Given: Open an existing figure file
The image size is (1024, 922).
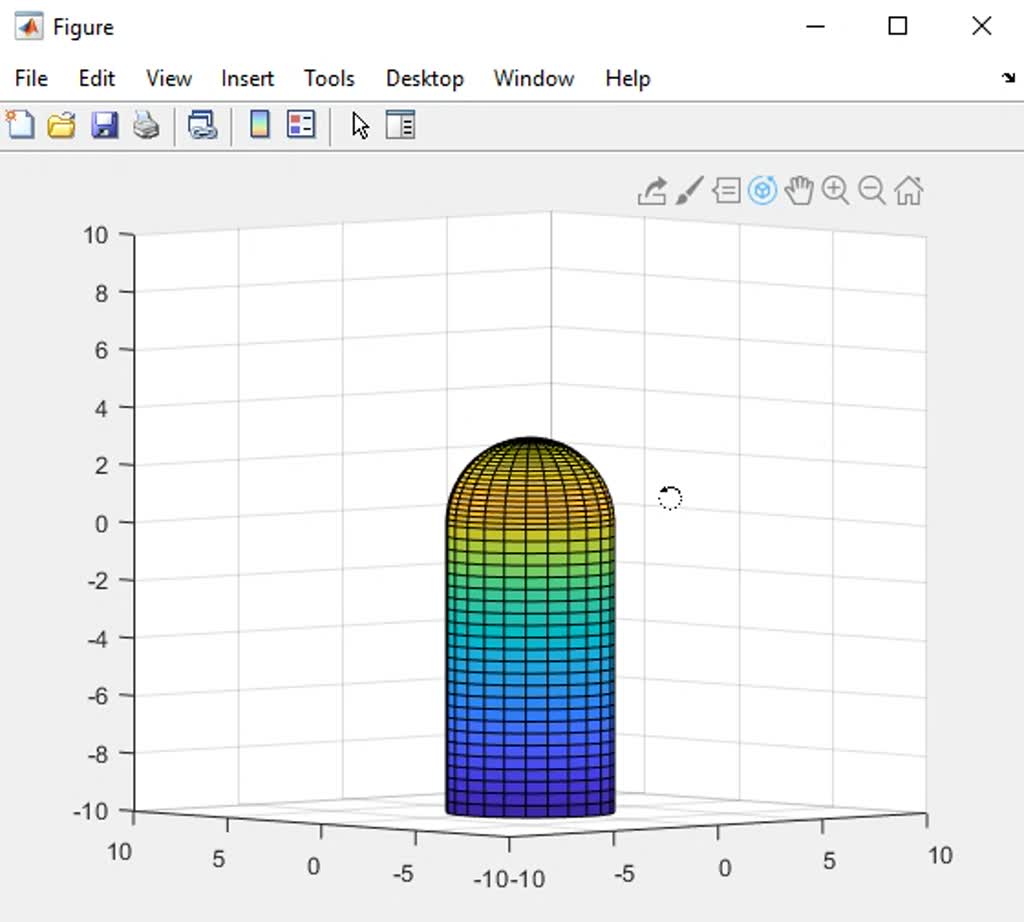Looking at the screenshot, I should [60, 125].
